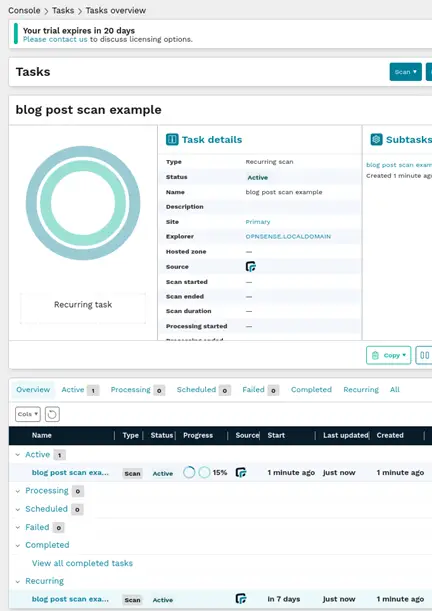Open the Copy dropdown button

tap(388, 355)
